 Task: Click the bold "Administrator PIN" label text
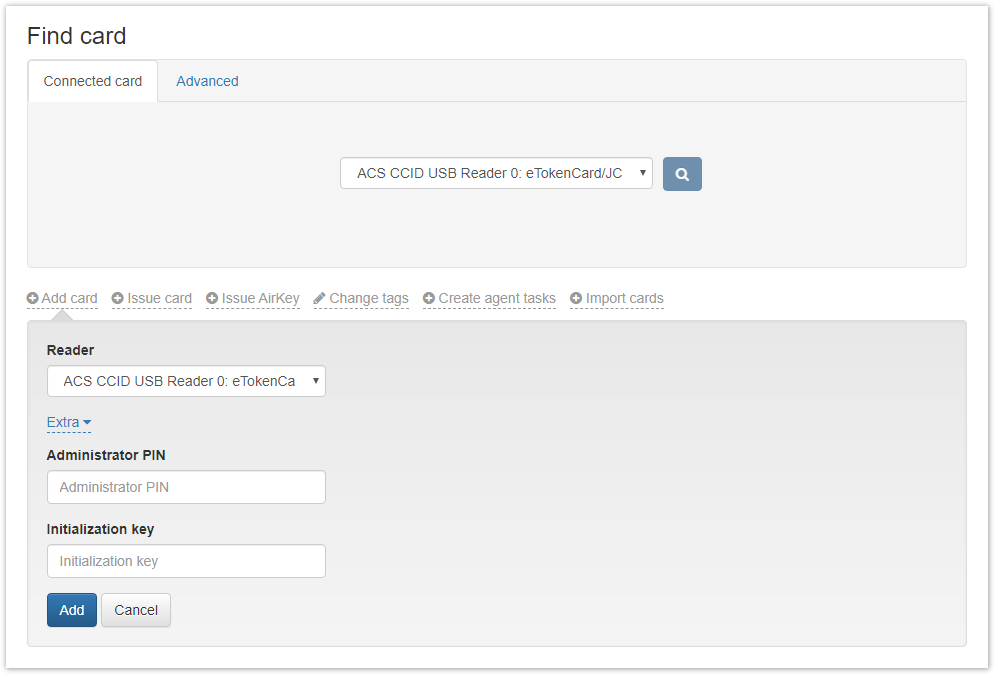click(x=106, y=455)
